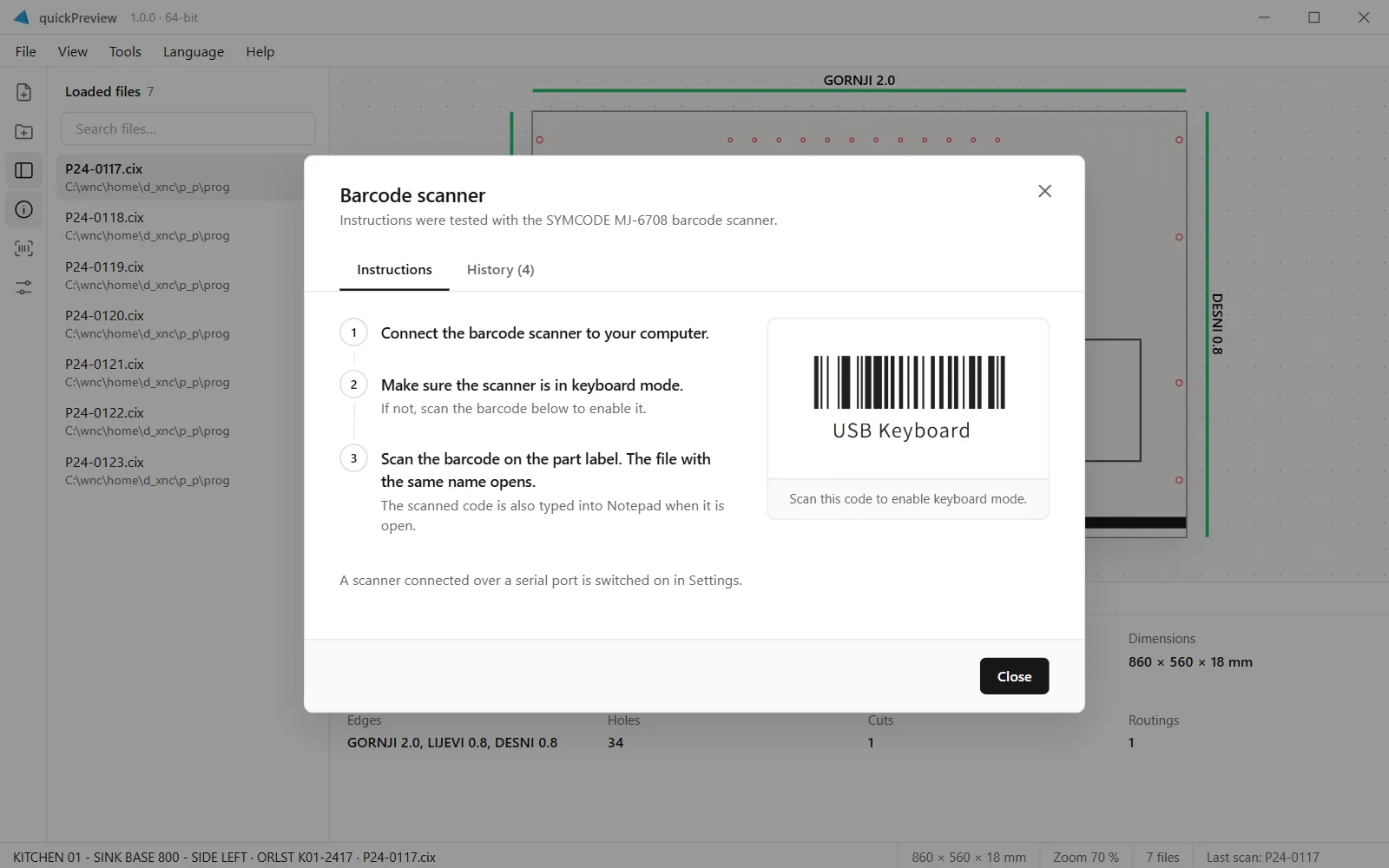The image size is (1389, 868).
Task: Click the add folder icon in sidebar
Action: click(23, 131)
